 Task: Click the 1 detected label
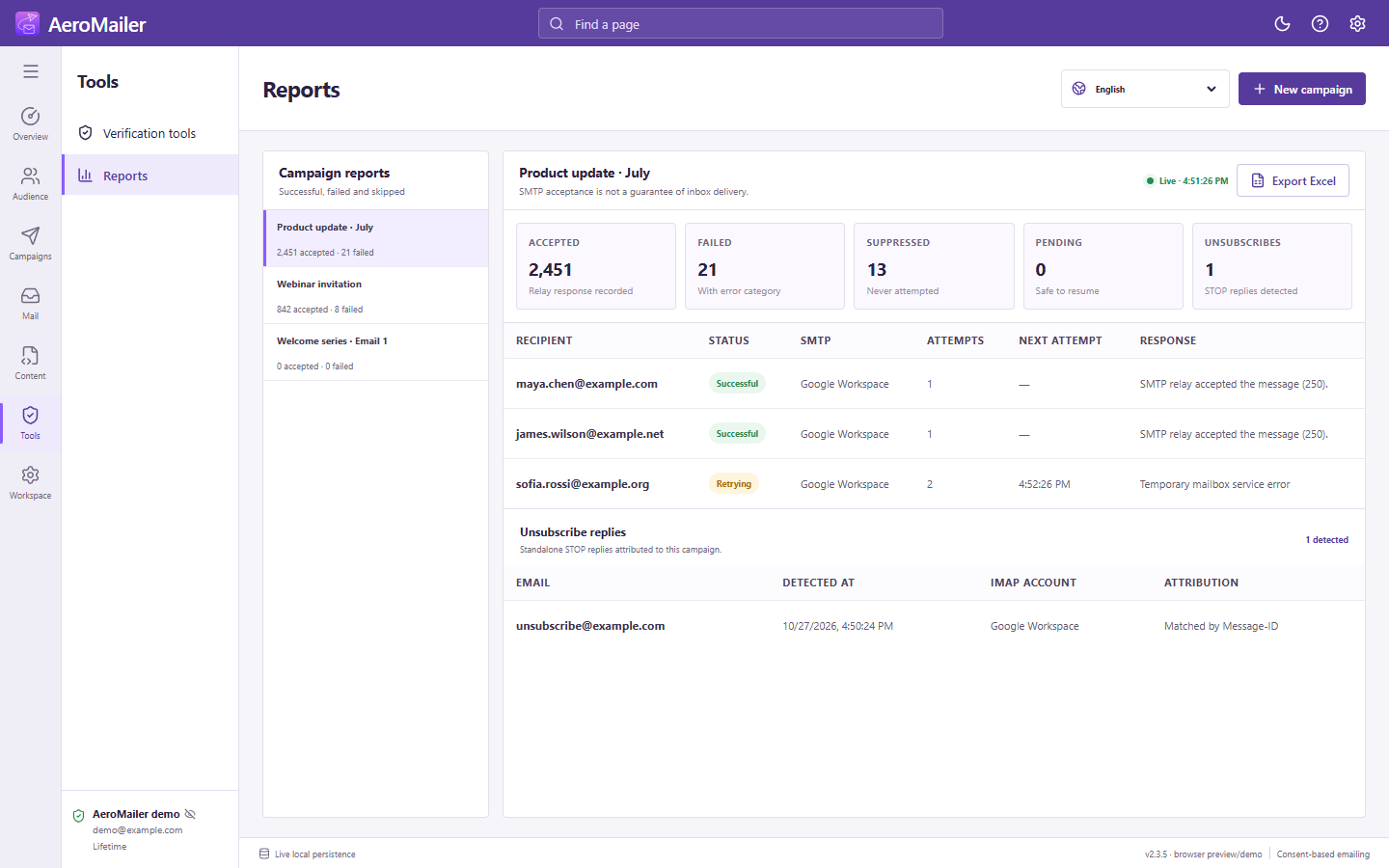coord(1327,540)
